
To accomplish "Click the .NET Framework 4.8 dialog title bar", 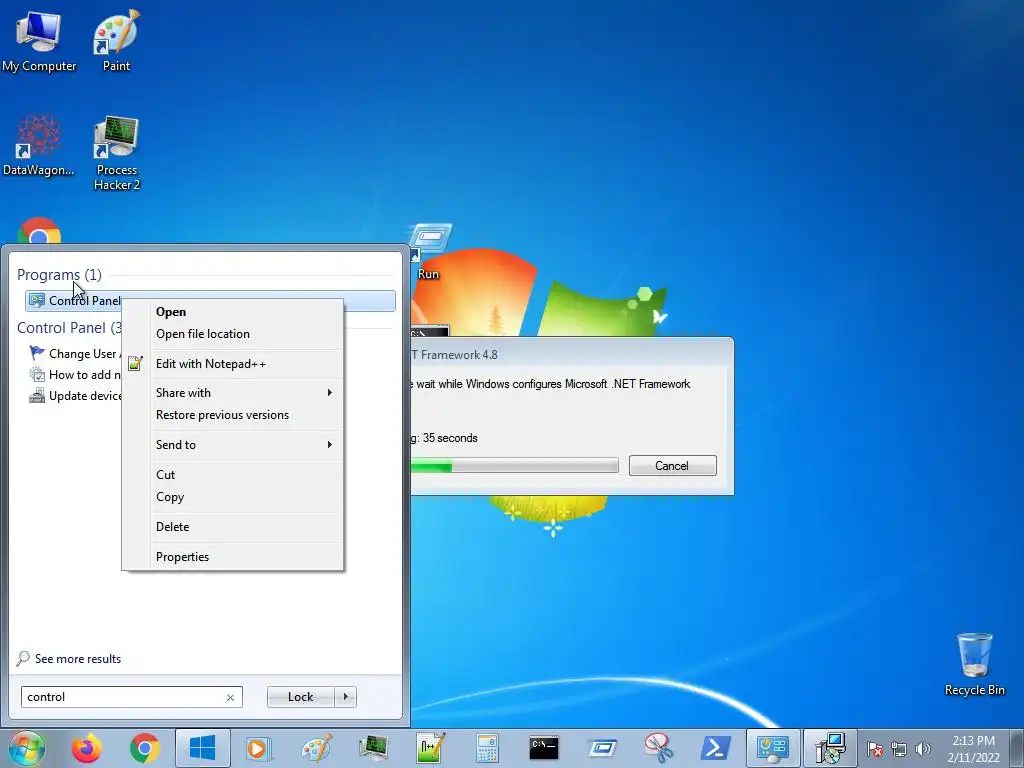I will pos(571,355).
